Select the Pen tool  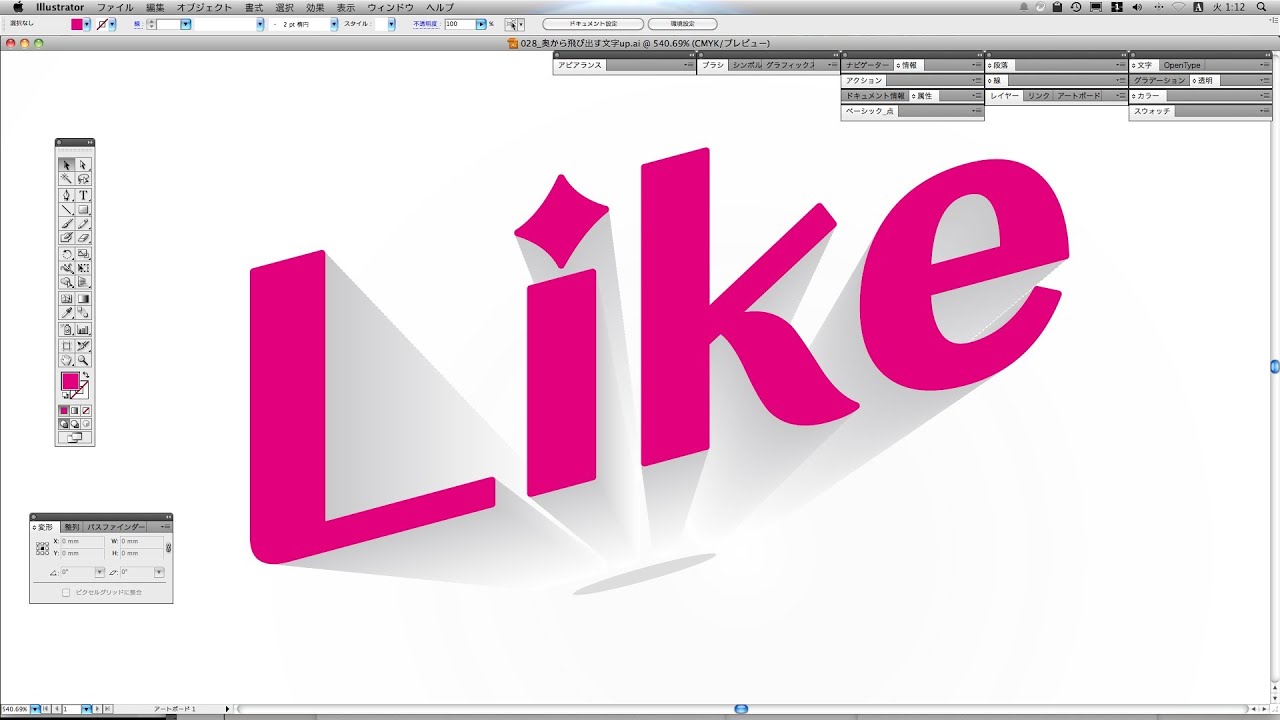[x=66, y=195]
